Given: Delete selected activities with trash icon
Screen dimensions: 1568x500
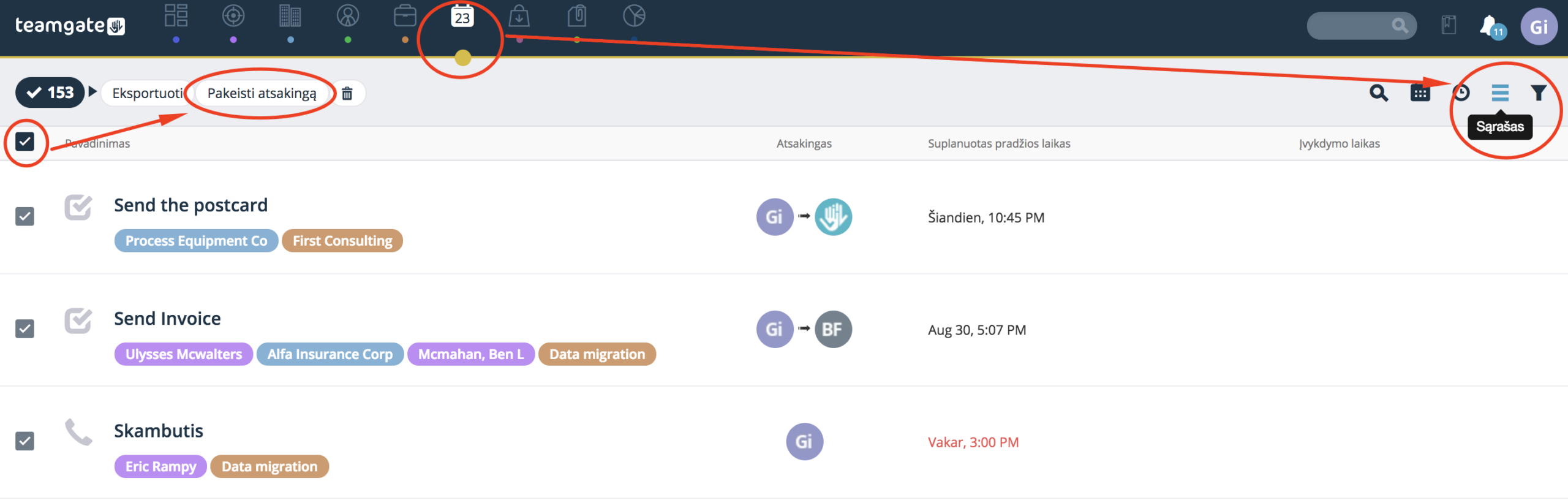Looking at the screenshot, I should pyautogui.click(x=347, y=93).
